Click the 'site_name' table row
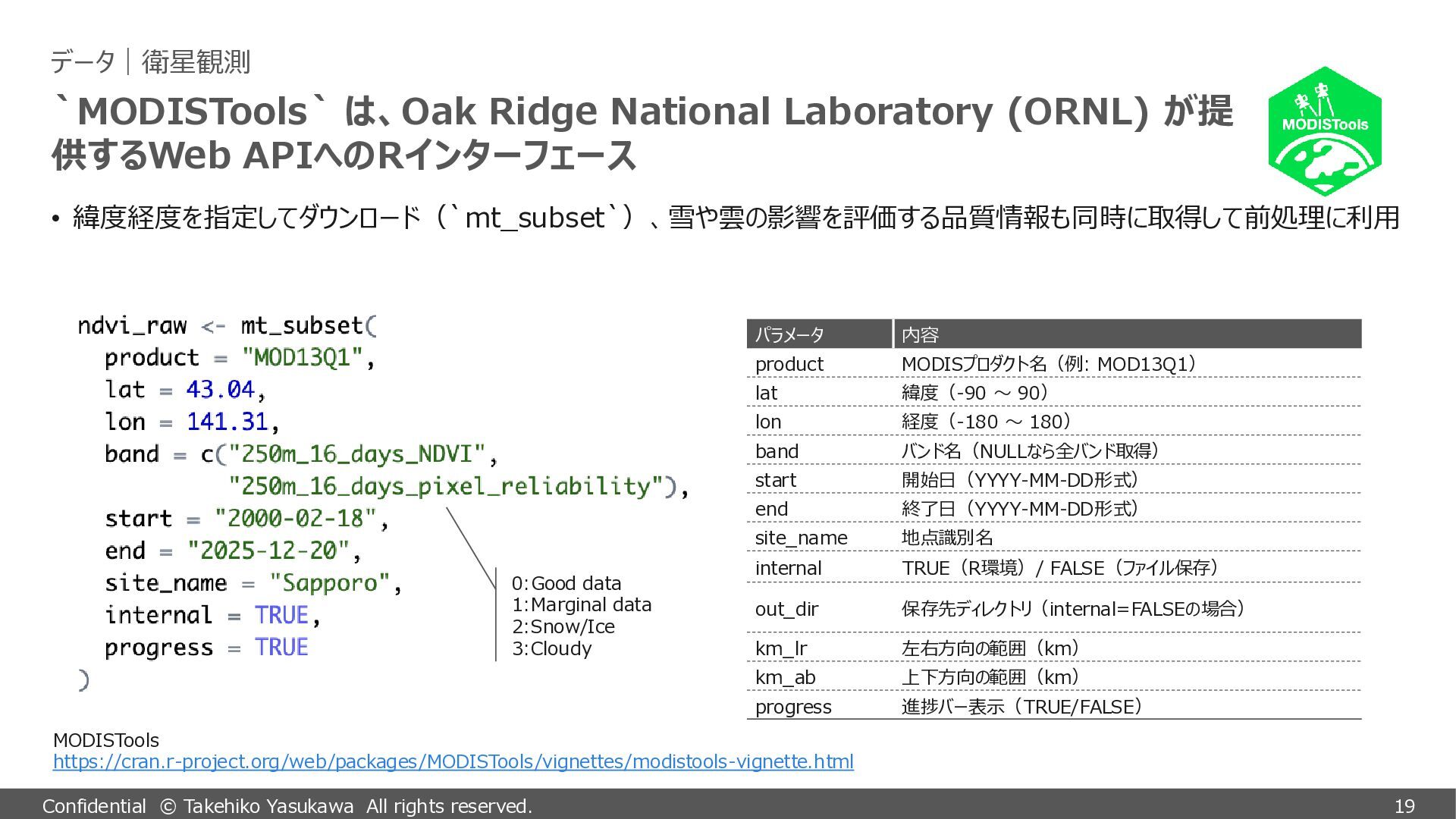Screen dimensions: 1456x819 click(x=801, y=538)
